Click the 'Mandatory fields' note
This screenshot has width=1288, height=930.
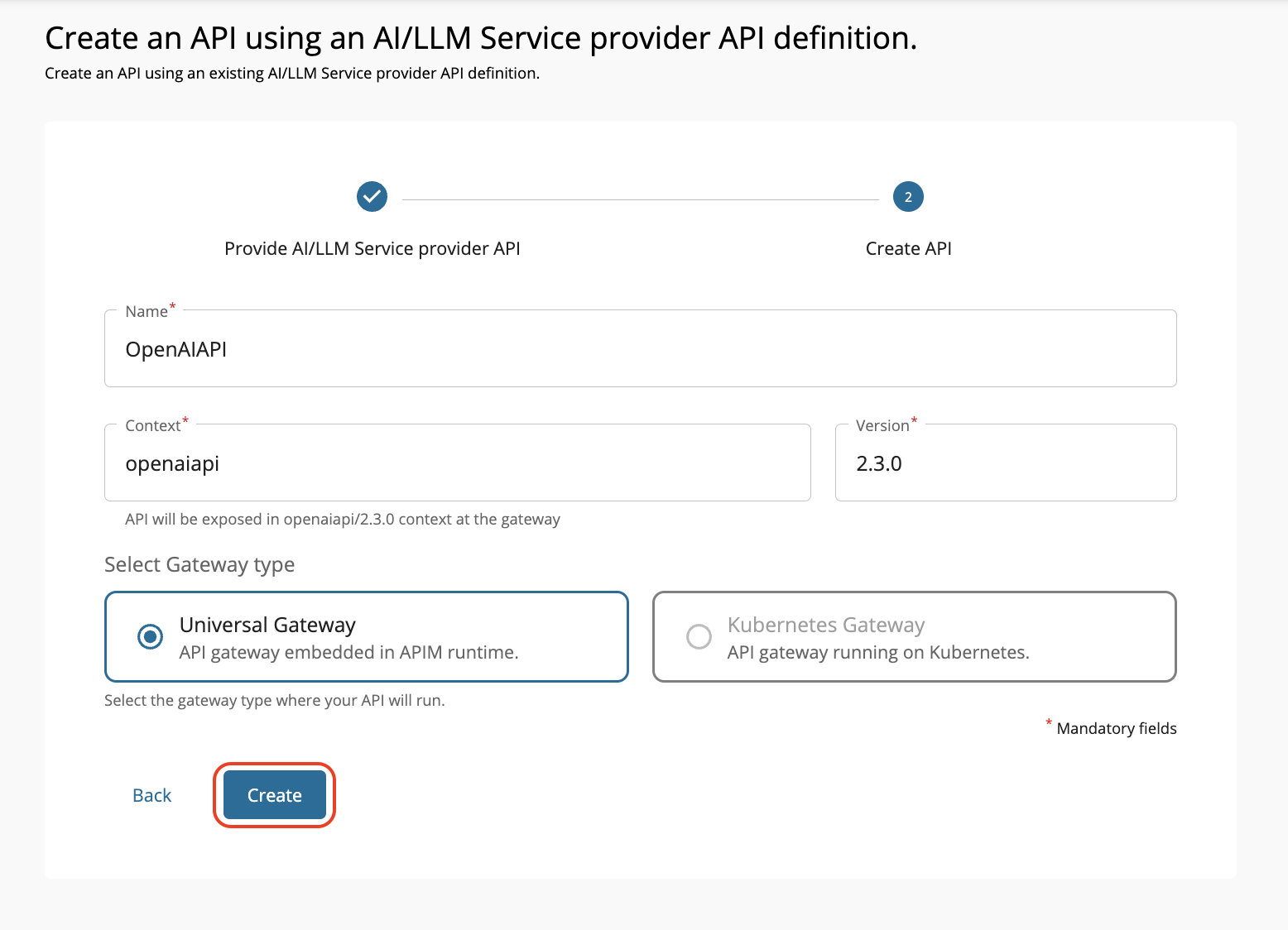[1117, 728]
